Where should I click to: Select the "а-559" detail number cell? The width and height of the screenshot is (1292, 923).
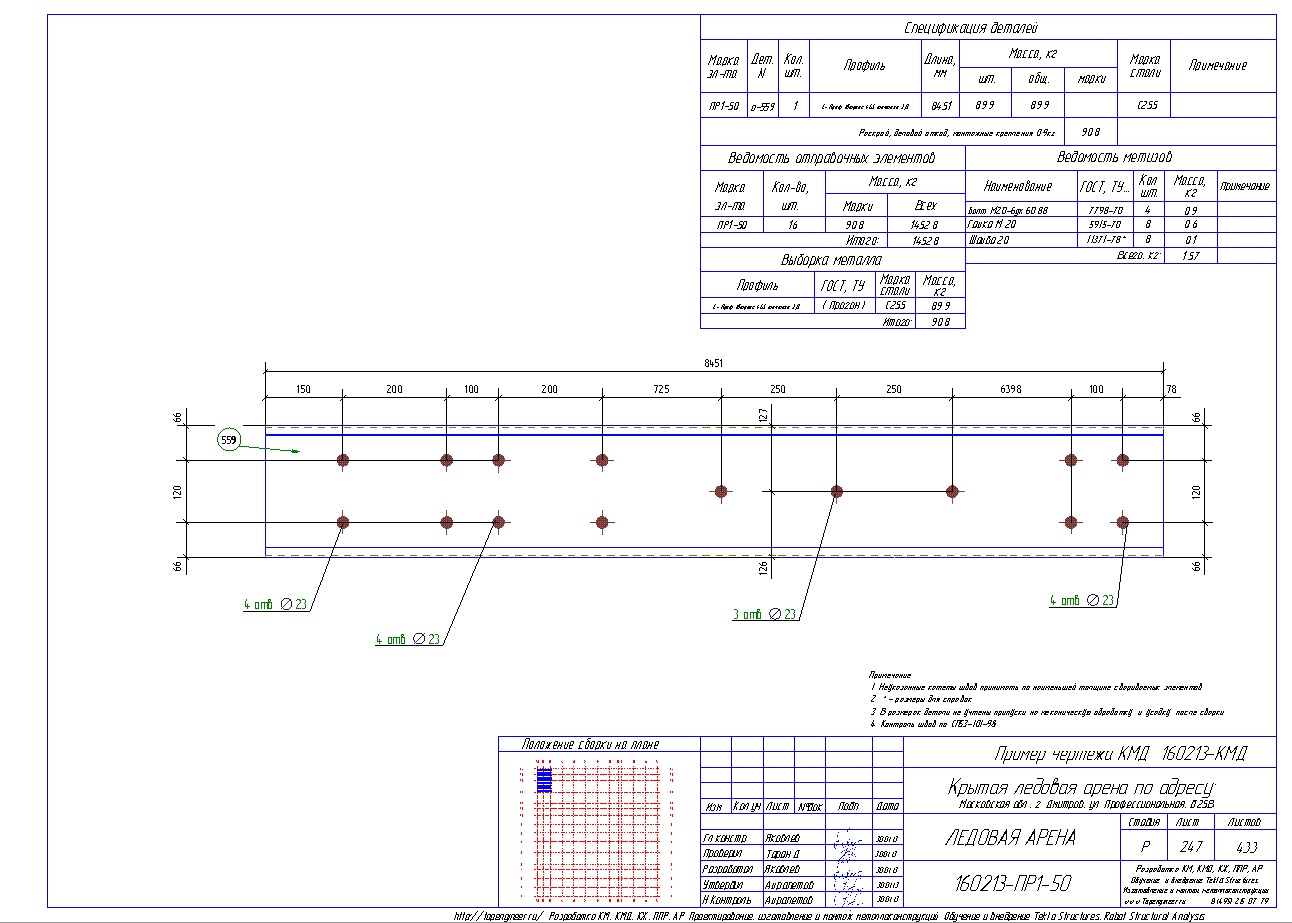point(763,105)
